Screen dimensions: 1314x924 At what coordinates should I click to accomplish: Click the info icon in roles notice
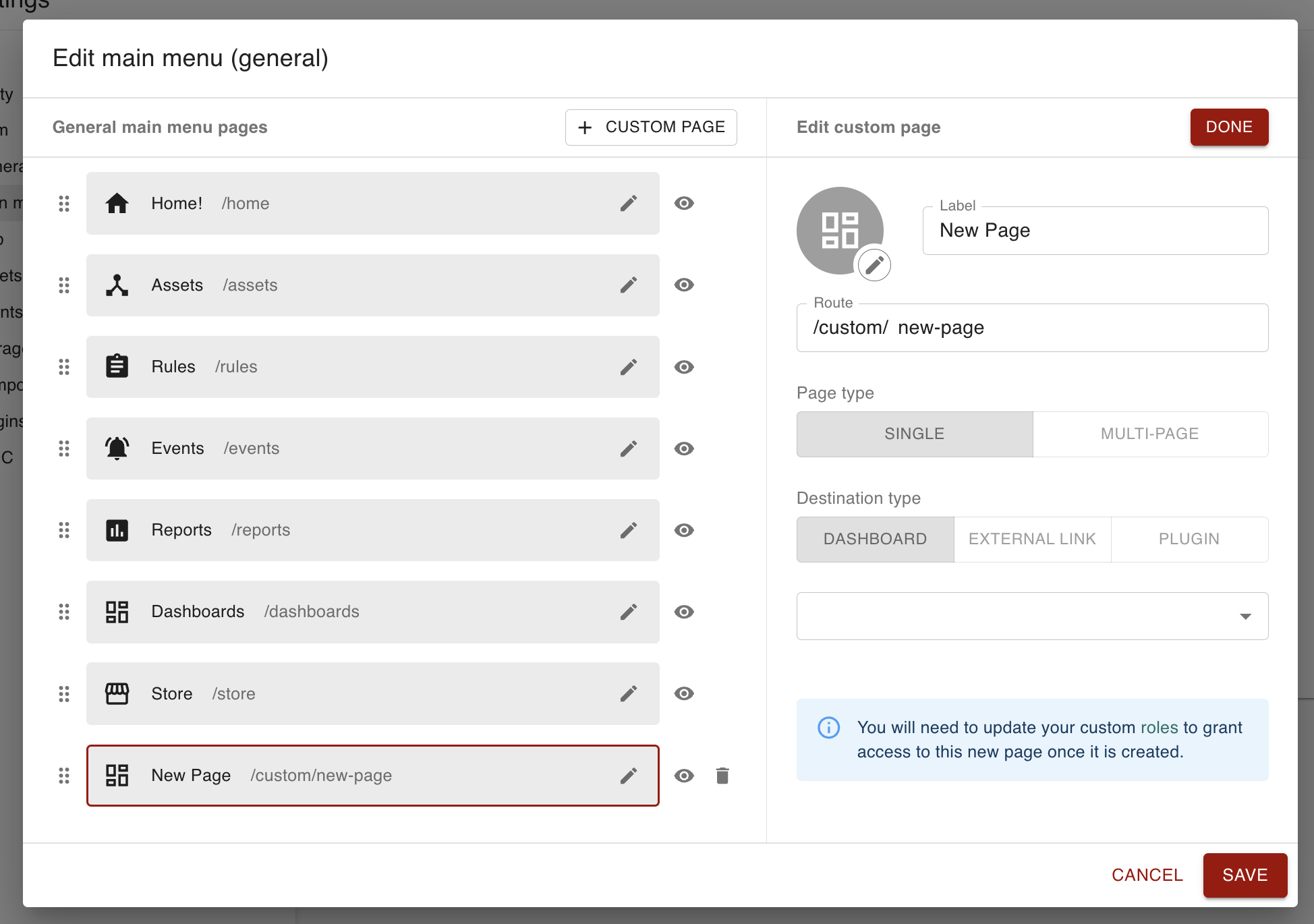coord(828,728)
